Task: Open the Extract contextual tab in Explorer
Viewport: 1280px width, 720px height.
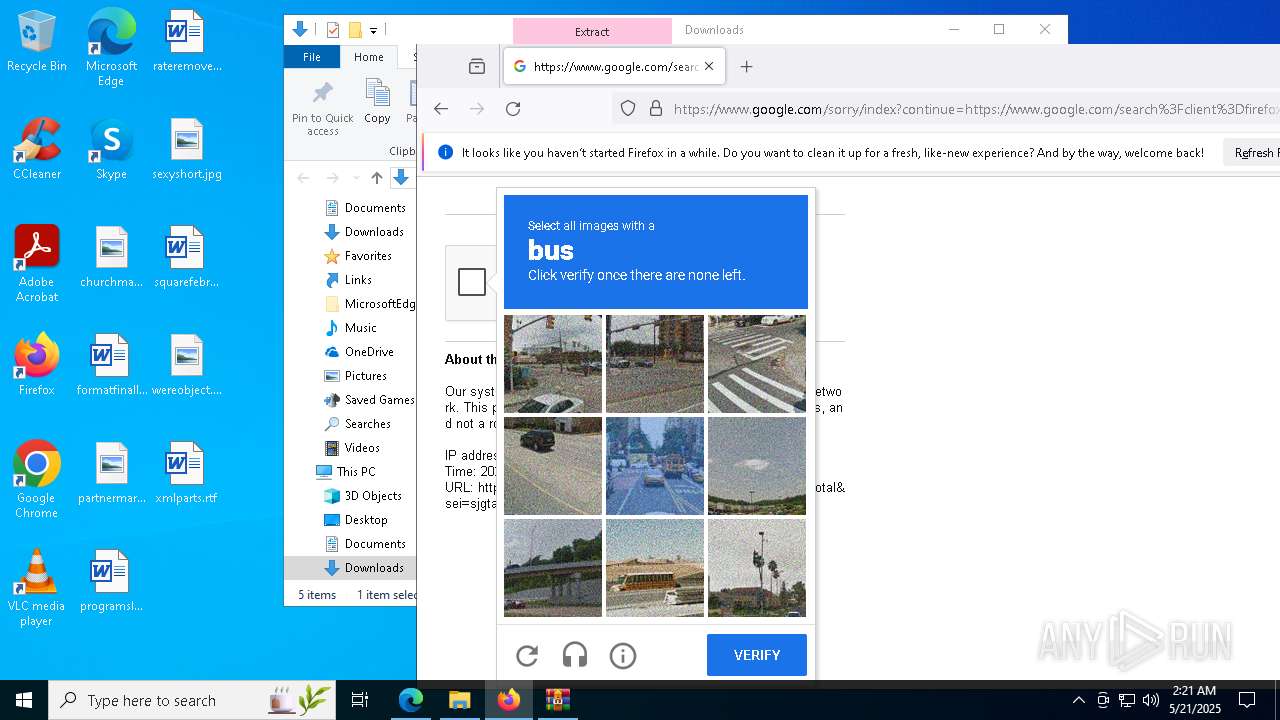Action: coord(592,31)
